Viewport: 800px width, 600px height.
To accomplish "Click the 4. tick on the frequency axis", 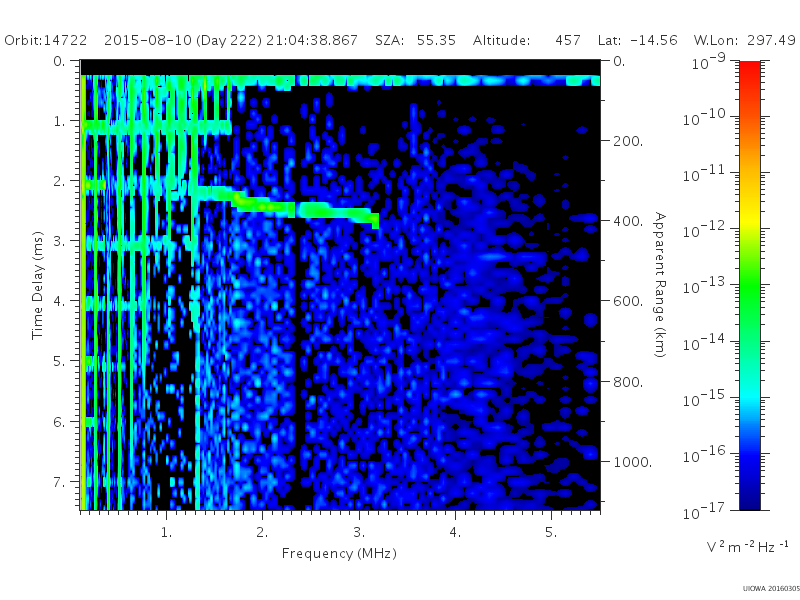I will pos(455,533).
